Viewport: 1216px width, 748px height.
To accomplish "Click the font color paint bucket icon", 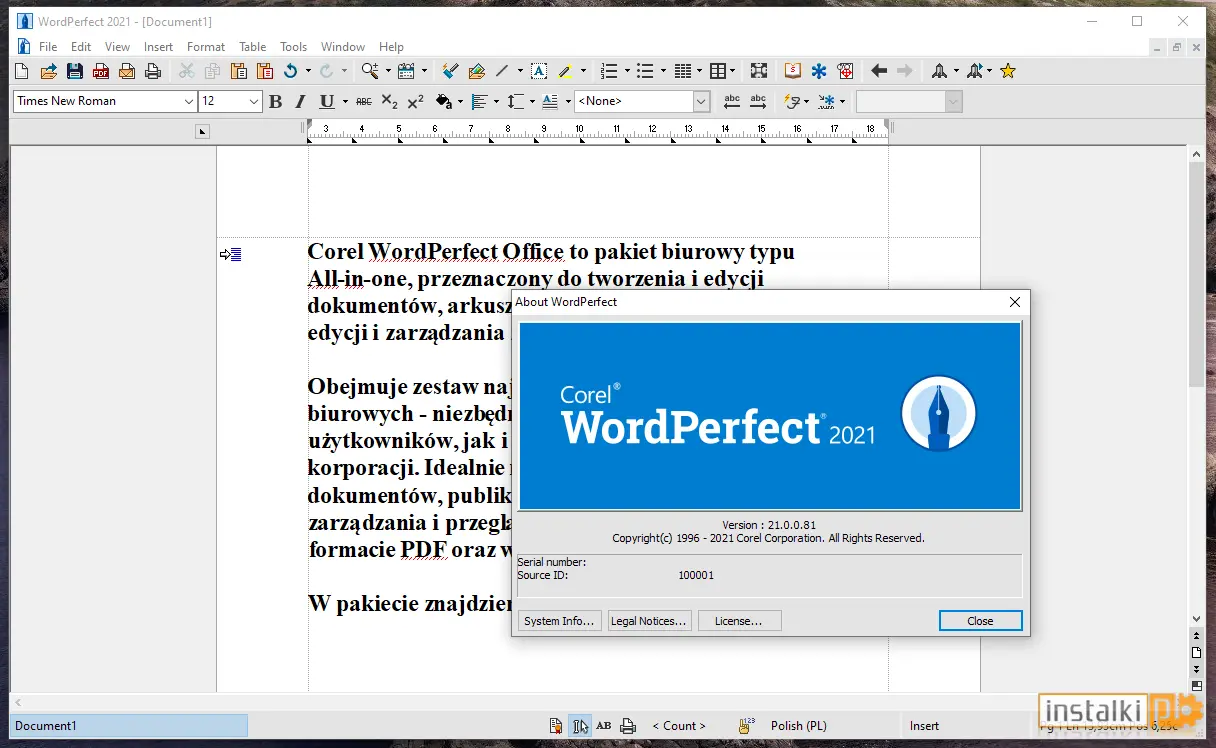I will 443,101.
